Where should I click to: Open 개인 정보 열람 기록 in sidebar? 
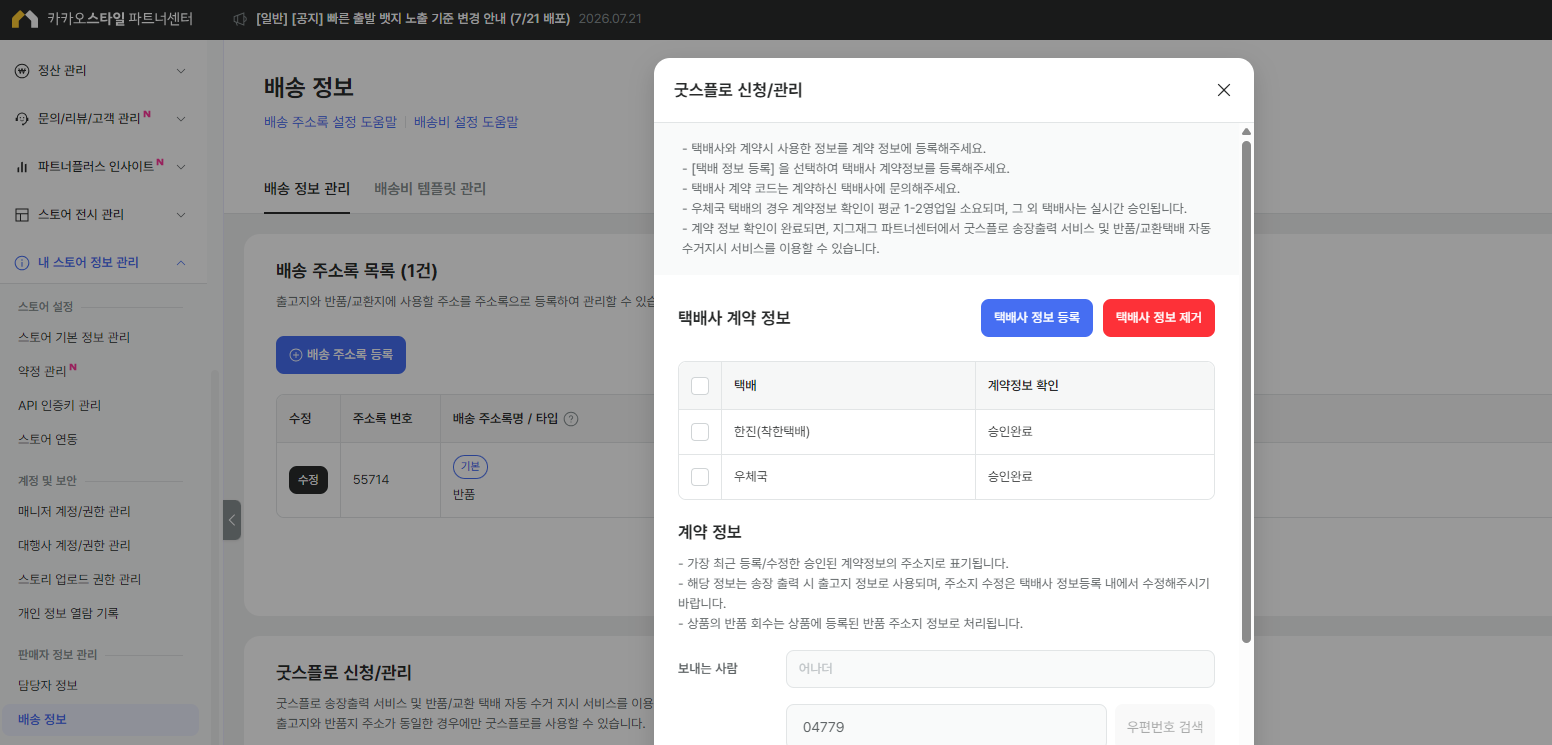pos(68,614)
